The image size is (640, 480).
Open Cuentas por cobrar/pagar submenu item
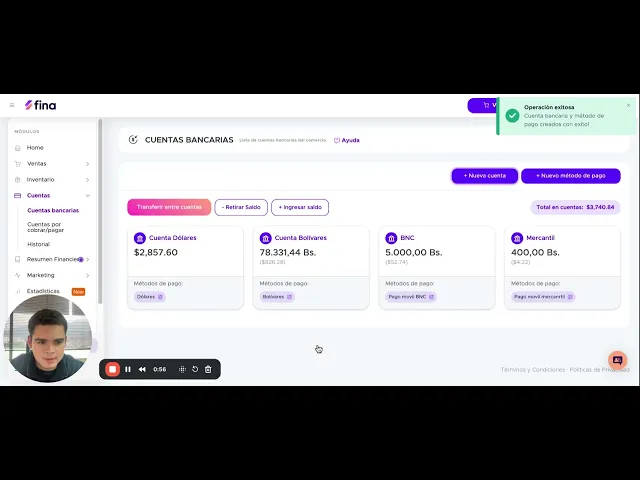pyautogui.click(x=45, y=227)
